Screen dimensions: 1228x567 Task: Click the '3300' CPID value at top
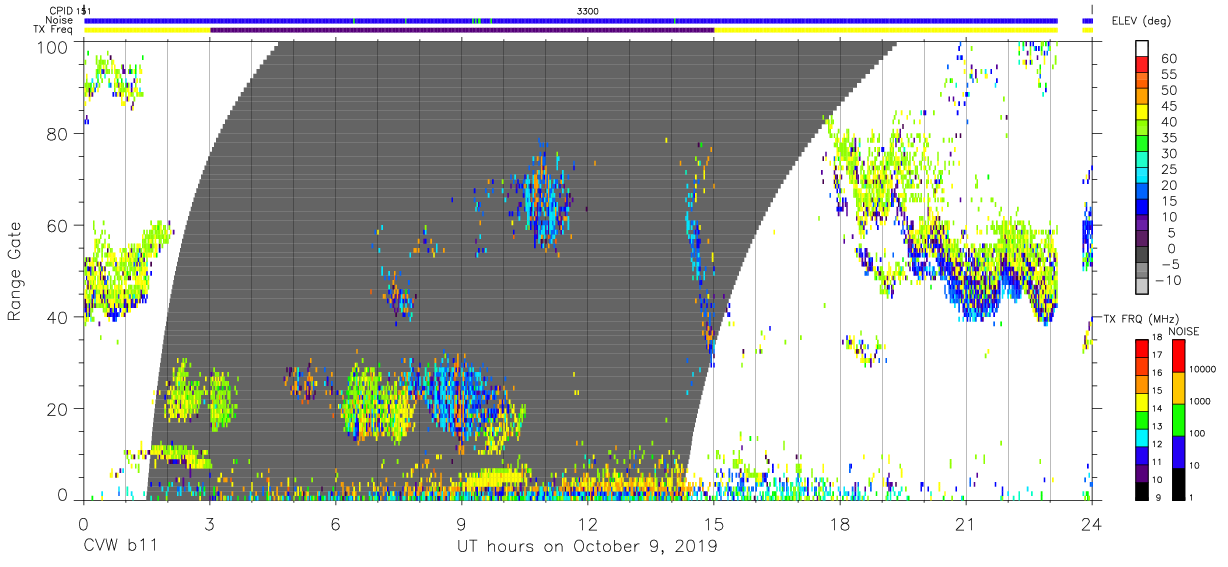click(x=588, y=10)
